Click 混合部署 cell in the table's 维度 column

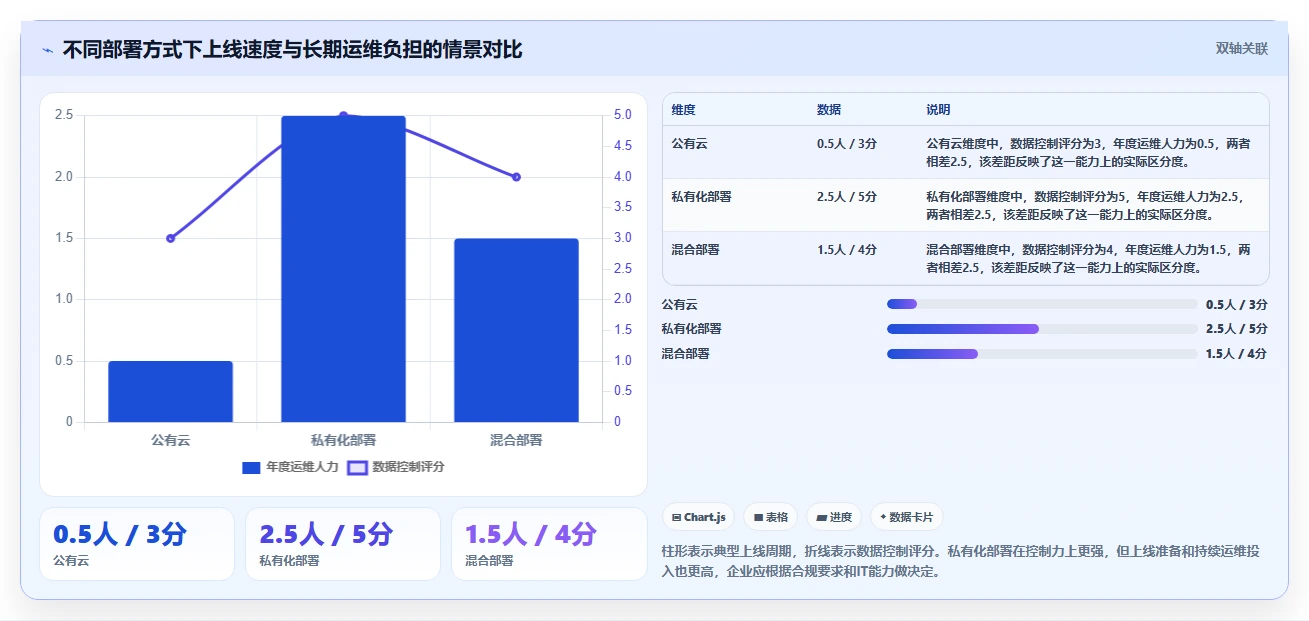point(696,250)
